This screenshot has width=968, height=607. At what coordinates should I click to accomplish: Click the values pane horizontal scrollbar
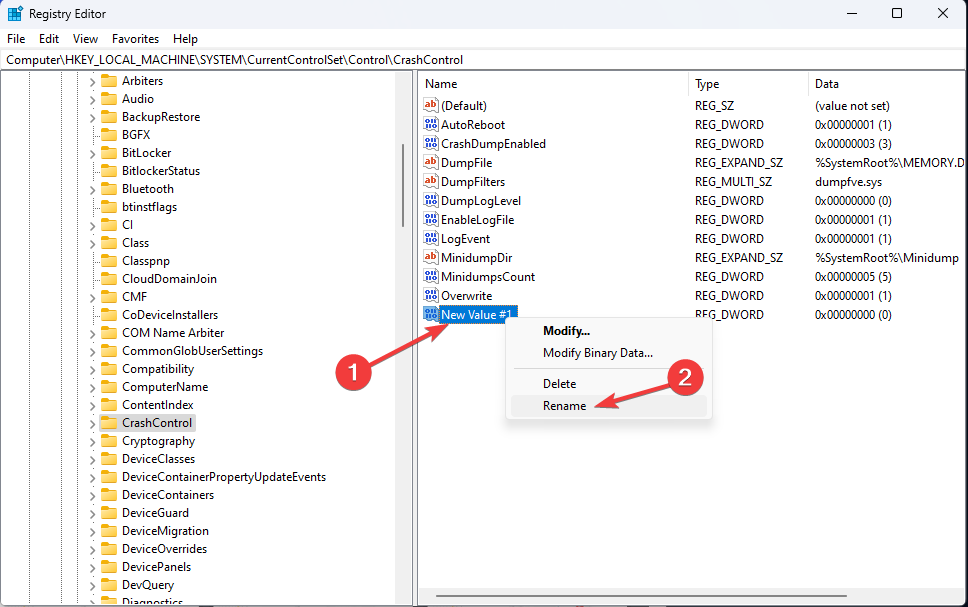point(641,596)
